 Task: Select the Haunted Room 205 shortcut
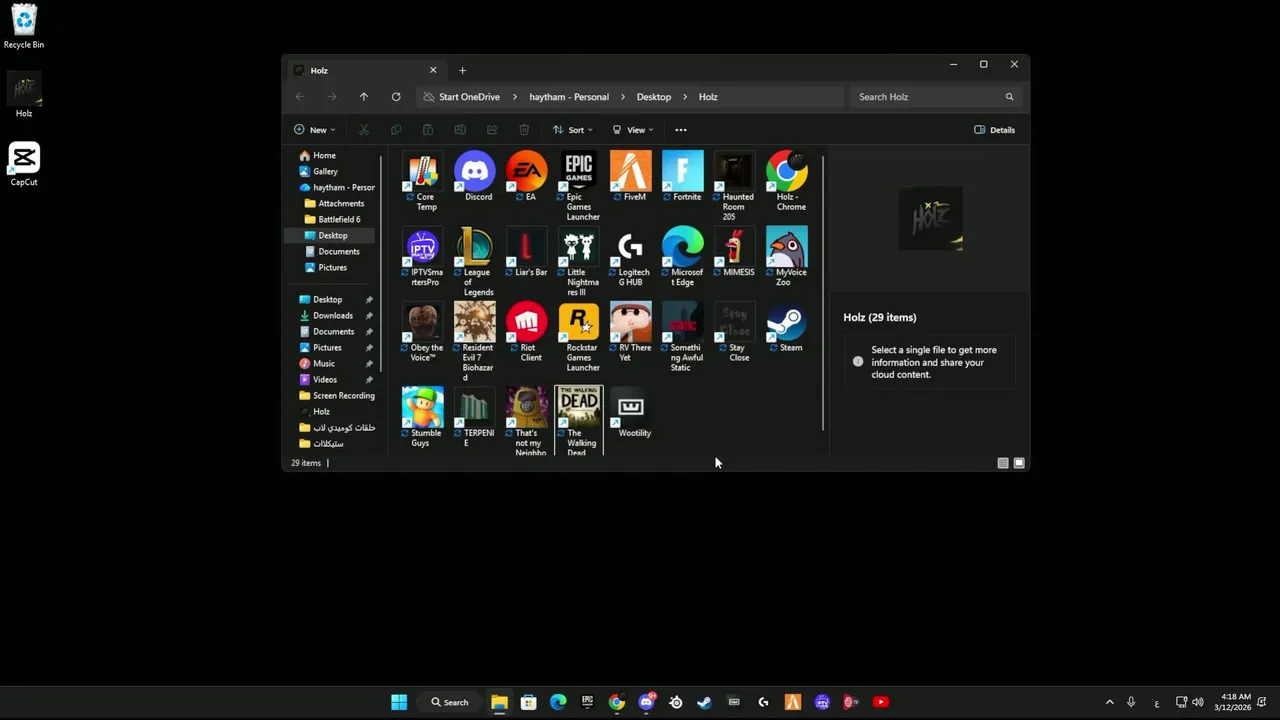[x=735, y=186]
